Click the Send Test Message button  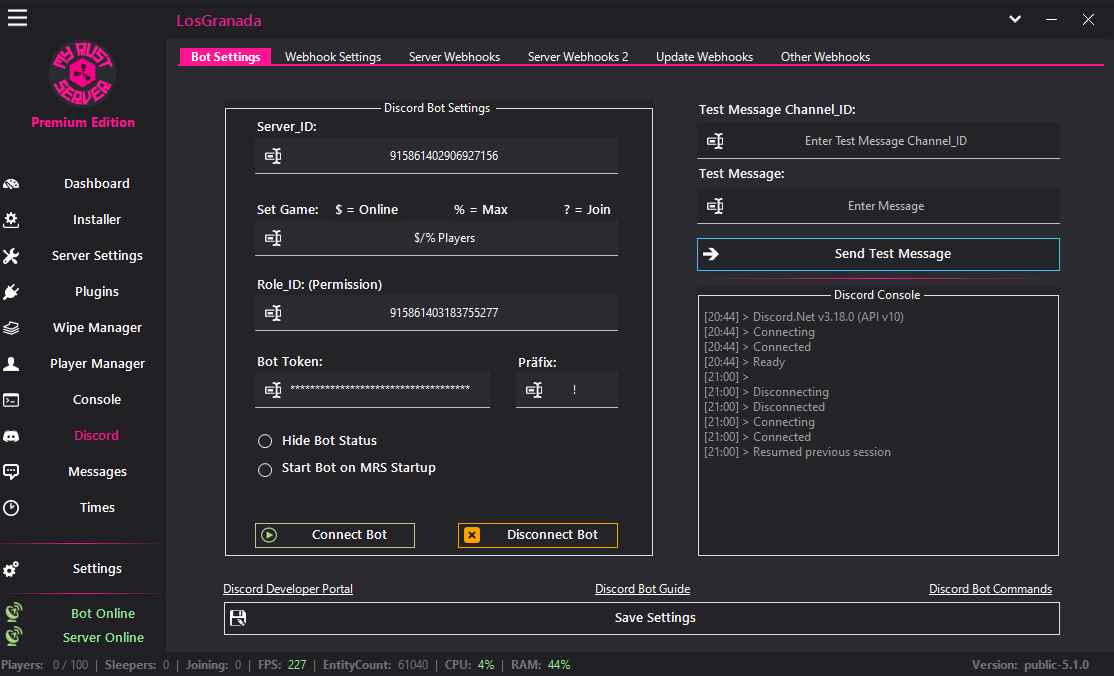point(878,254)
